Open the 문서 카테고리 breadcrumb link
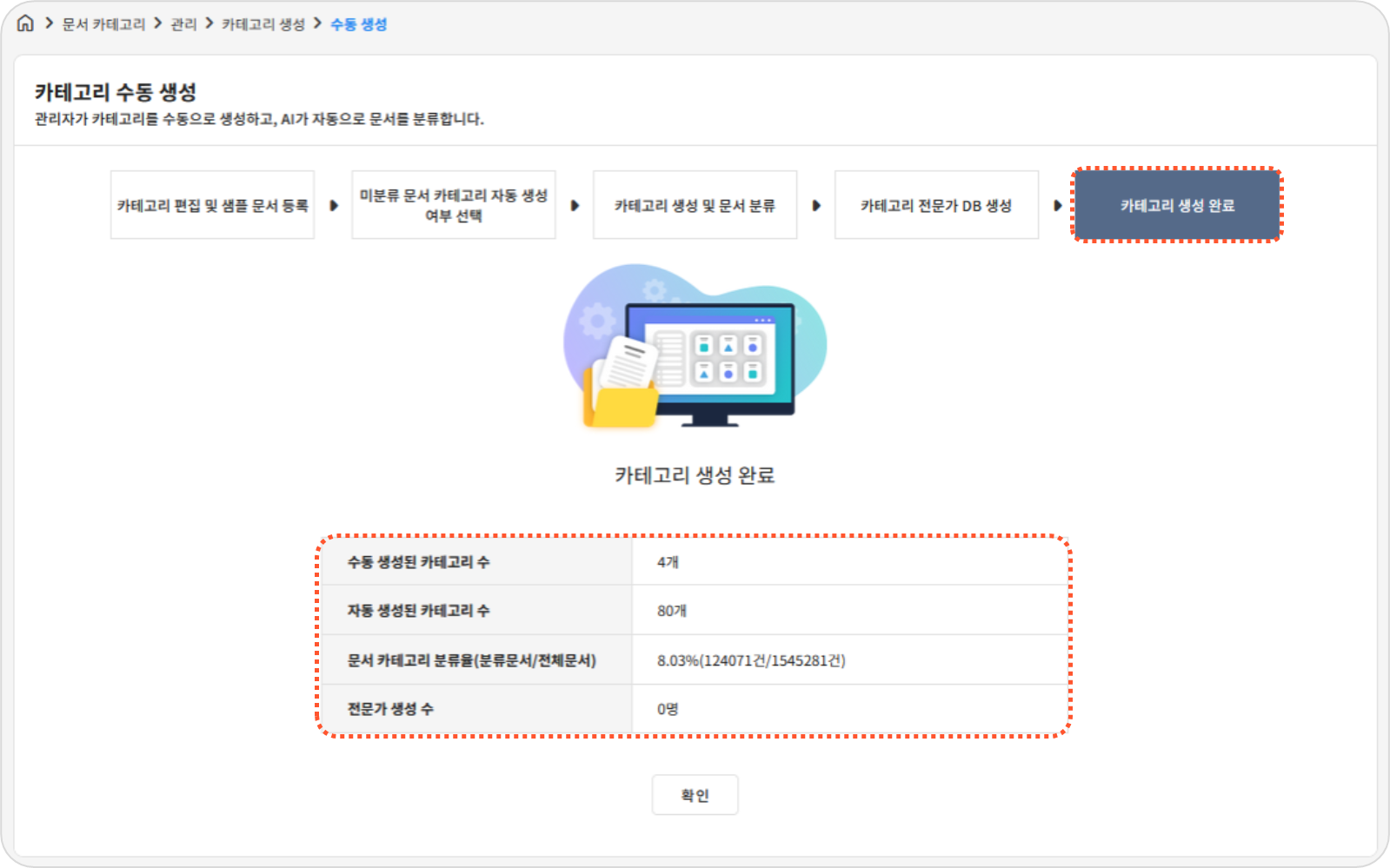This screenshot has width=1390, height=868. tap(103, 24)
